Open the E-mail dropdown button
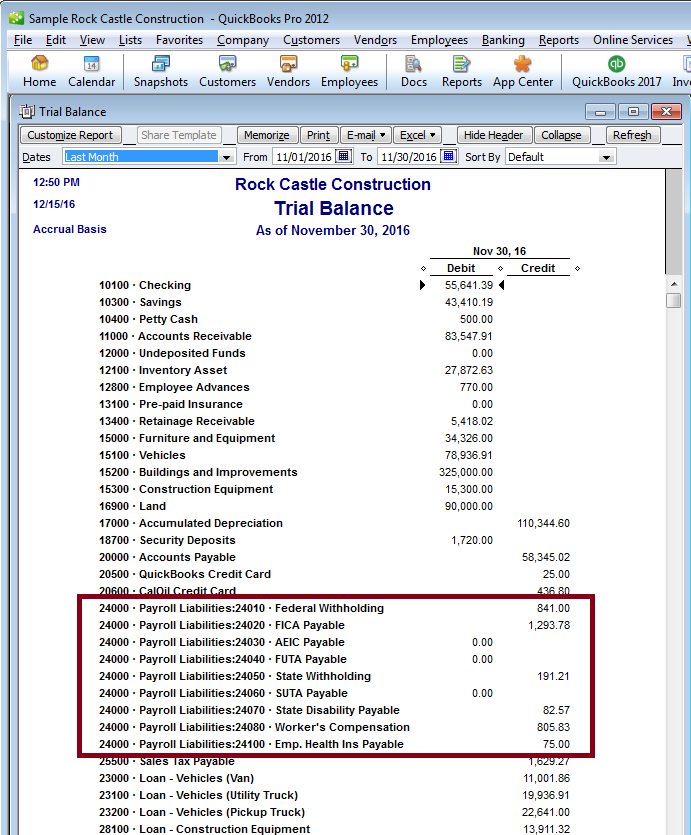The height and width of the screenshot is (835, 691). pos(366,135)
